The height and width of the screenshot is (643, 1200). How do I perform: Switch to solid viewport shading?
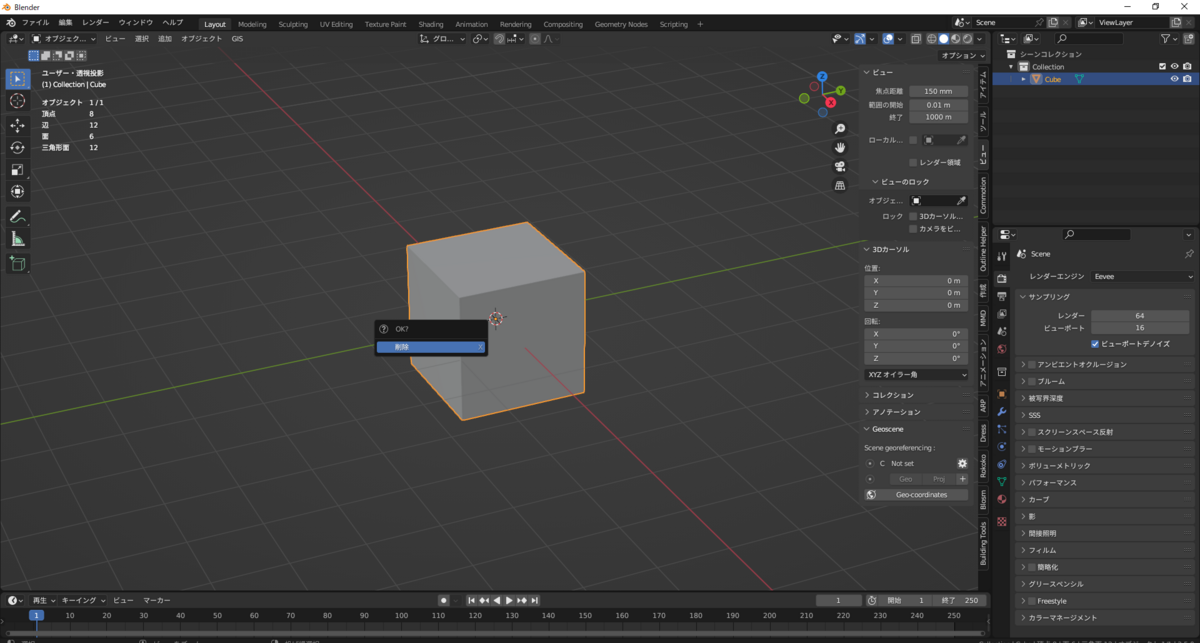(943, 39)
